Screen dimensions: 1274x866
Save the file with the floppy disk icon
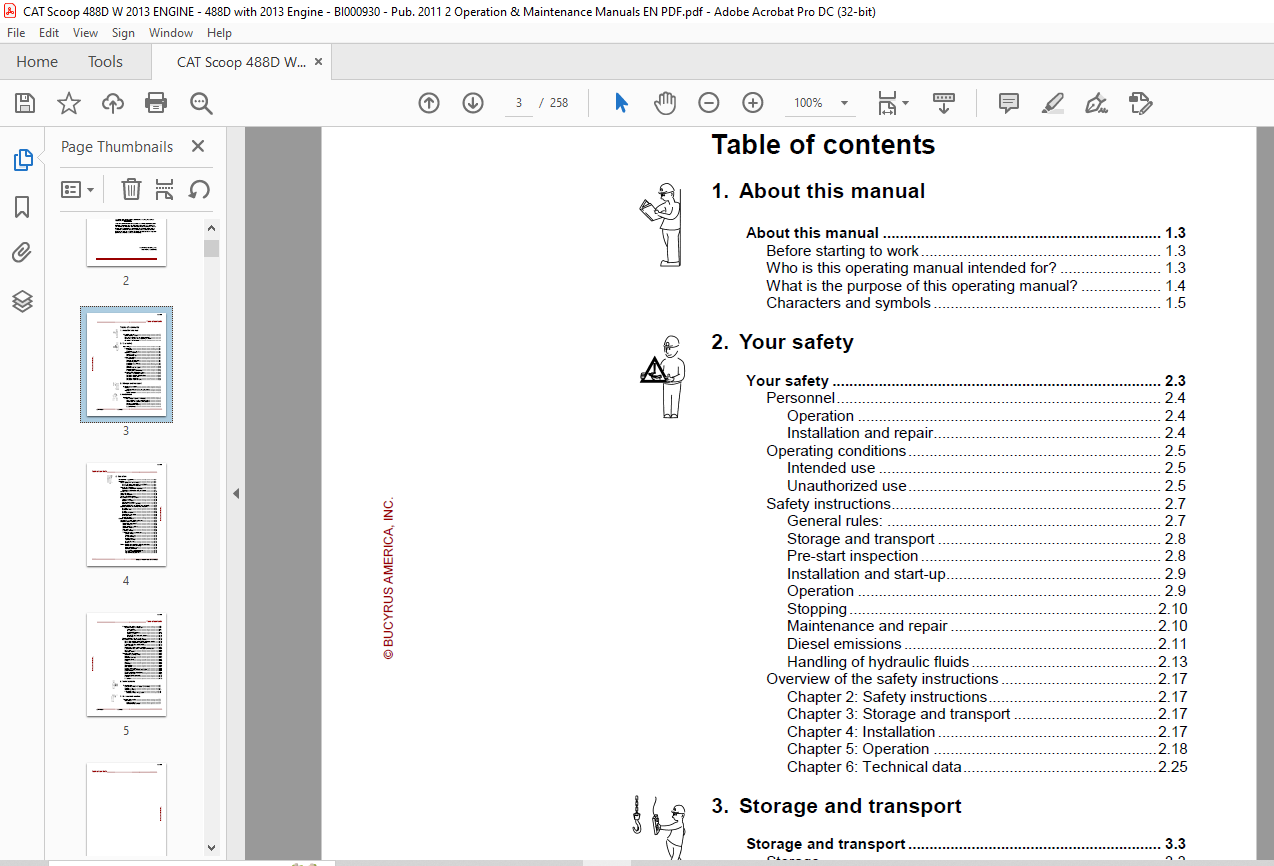click(x=25, y=102)
